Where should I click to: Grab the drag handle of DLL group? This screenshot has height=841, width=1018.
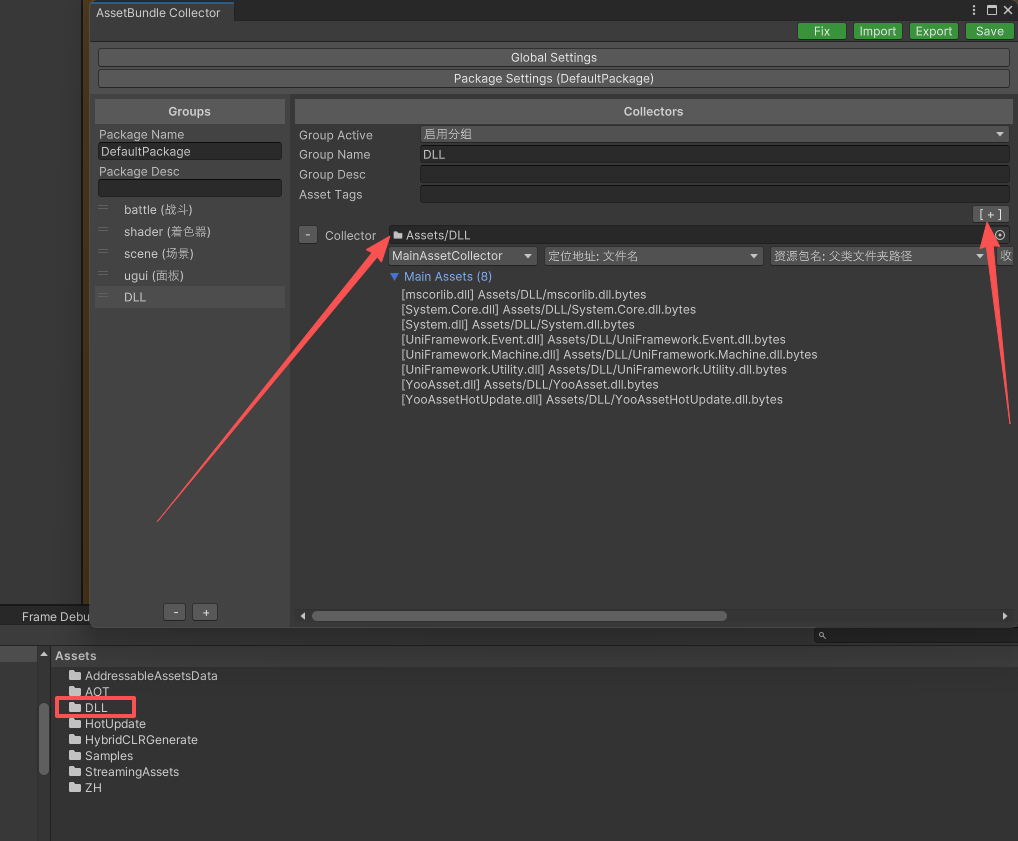click(103, 295)
